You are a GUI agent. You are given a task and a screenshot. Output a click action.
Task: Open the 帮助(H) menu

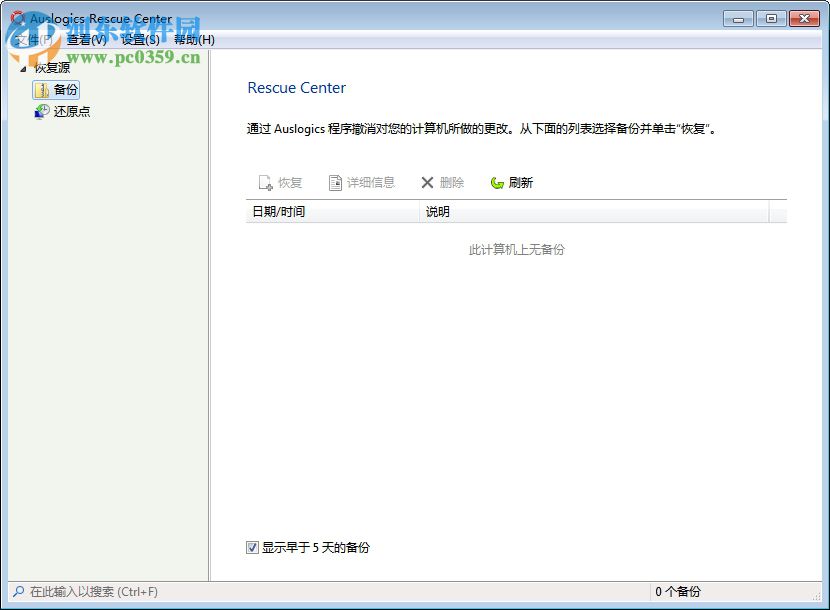[x=191, y=39]
